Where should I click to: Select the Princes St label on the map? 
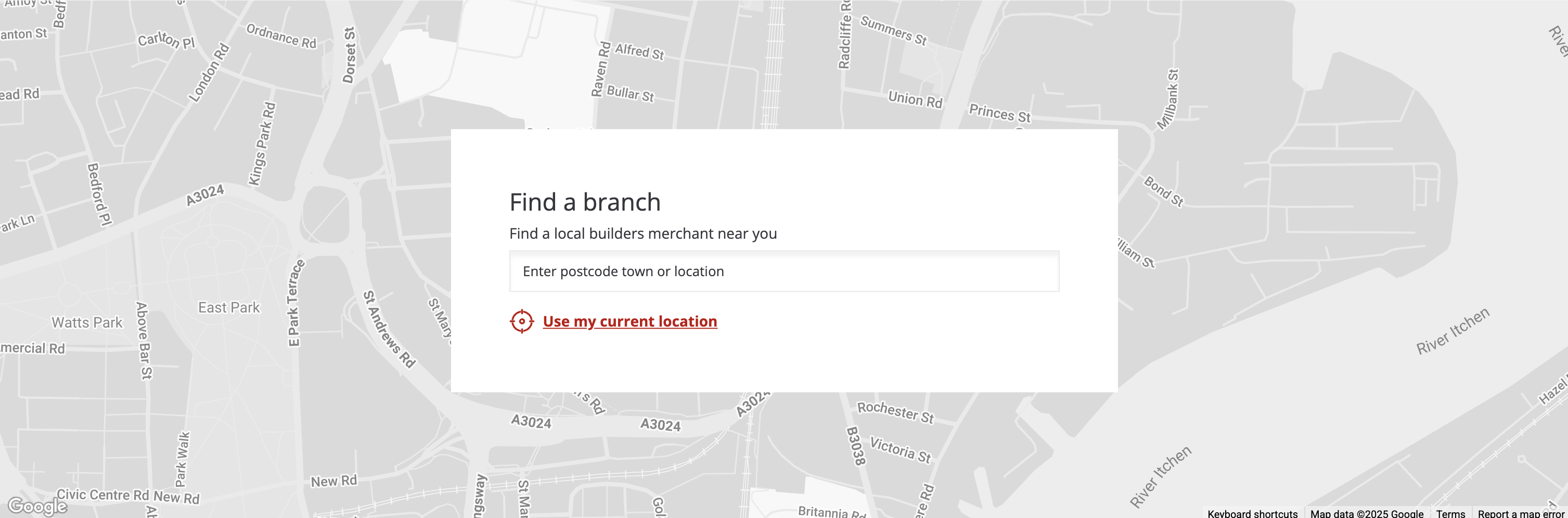999,113
